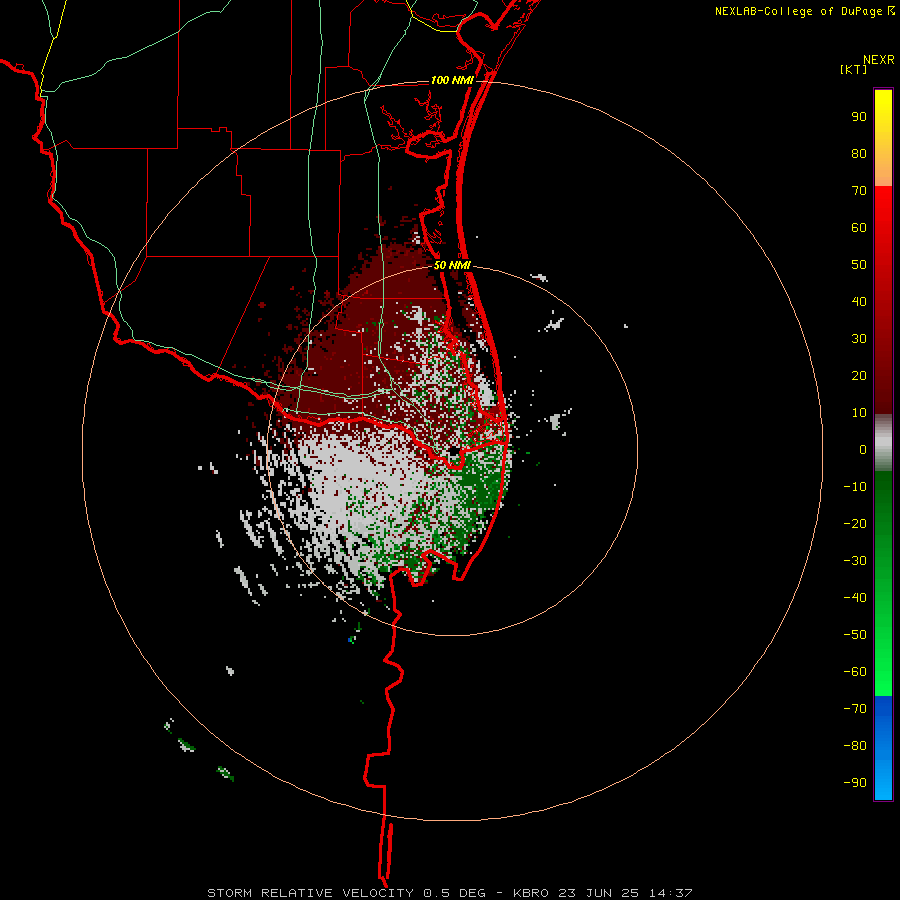Click the 100 NMI range ring label

coord(452,80)
